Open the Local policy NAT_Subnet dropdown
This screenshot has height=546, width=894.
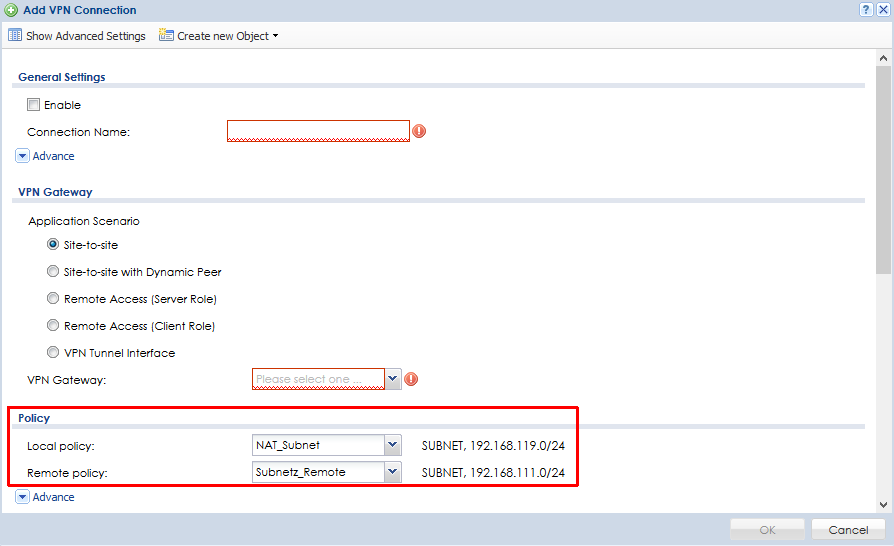pyautogui.click(x=392, y=445)
